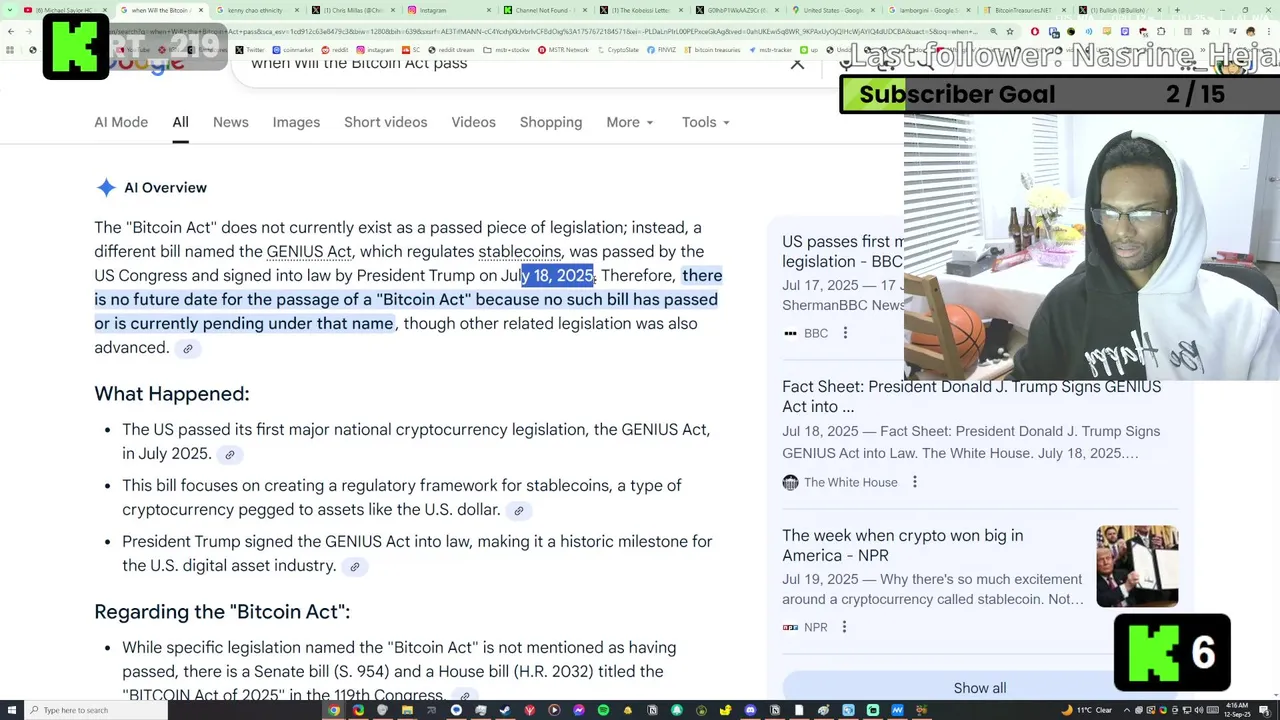Image resolution: width=1280 pixels, height=720 pixels.
Task: Open MSTR Network bookmark
Action: click(x=564, y=50)
